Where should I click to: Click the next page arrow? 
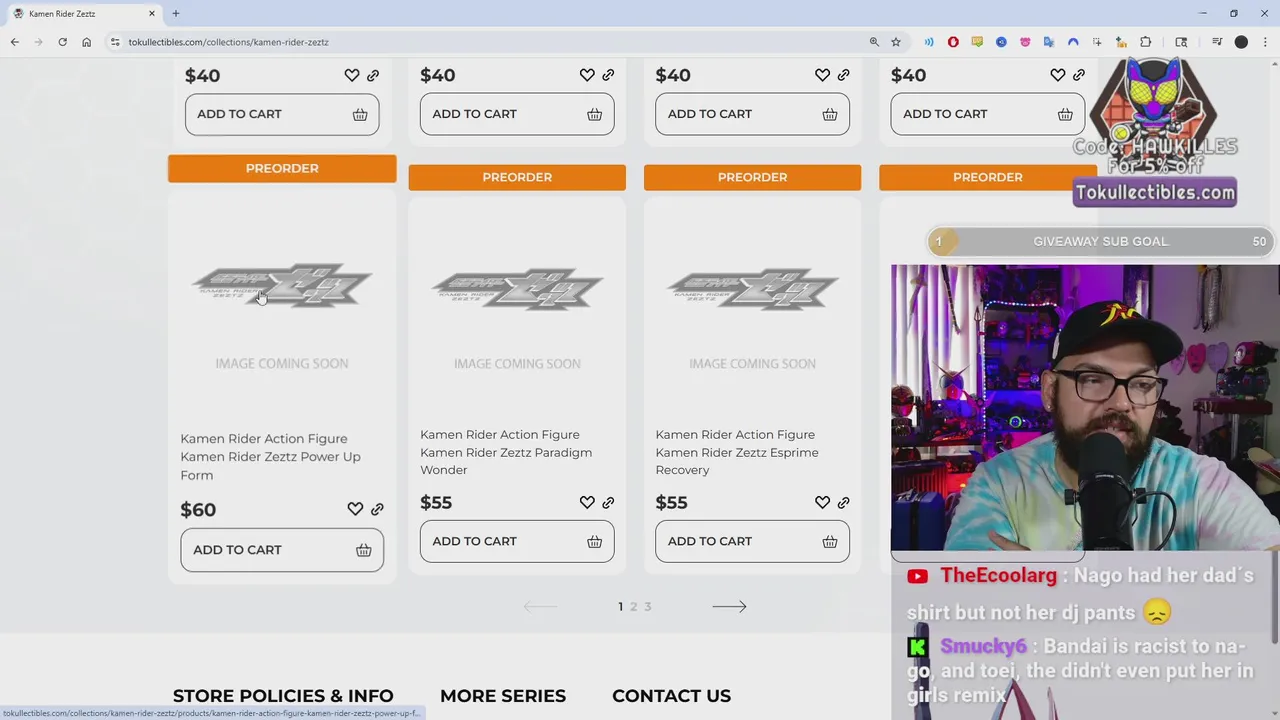click(729, 606)
